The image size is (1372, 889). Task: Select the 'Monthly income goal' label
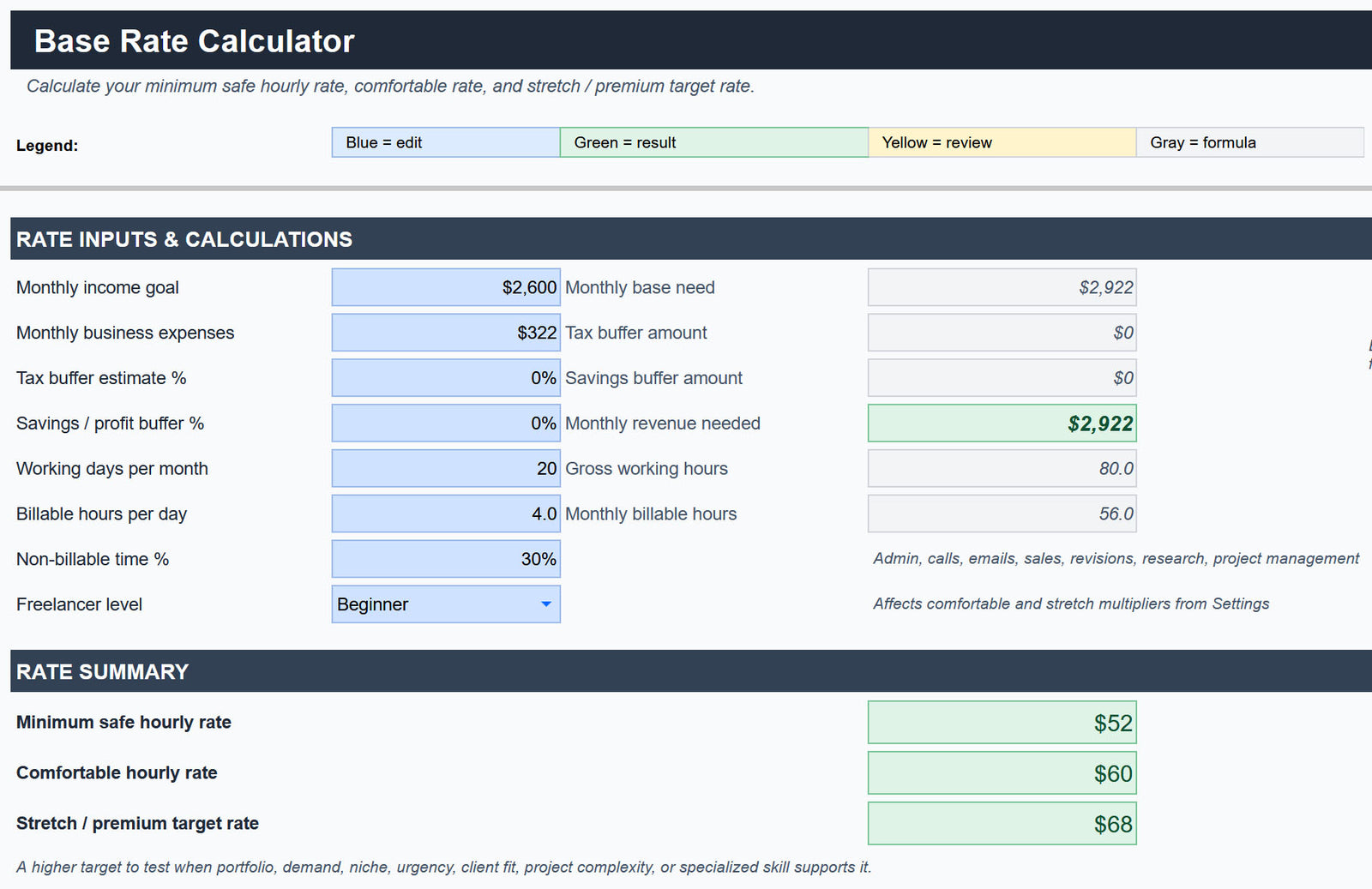(x=98, y=288)
